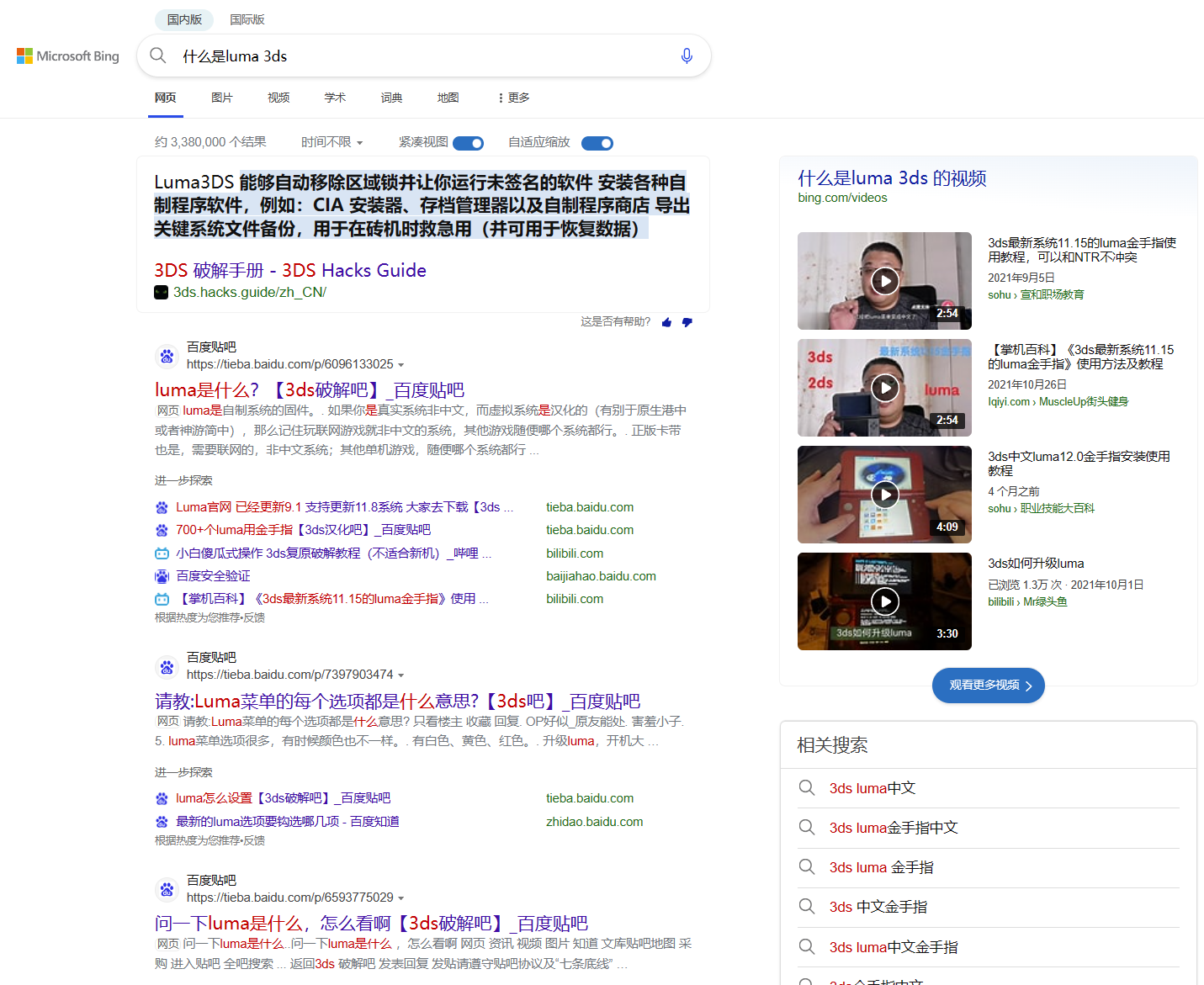The width and height of the screenshot is (1204, 985).
Task: Click related search 3ds 中文金手指
Action: (878, 907)
